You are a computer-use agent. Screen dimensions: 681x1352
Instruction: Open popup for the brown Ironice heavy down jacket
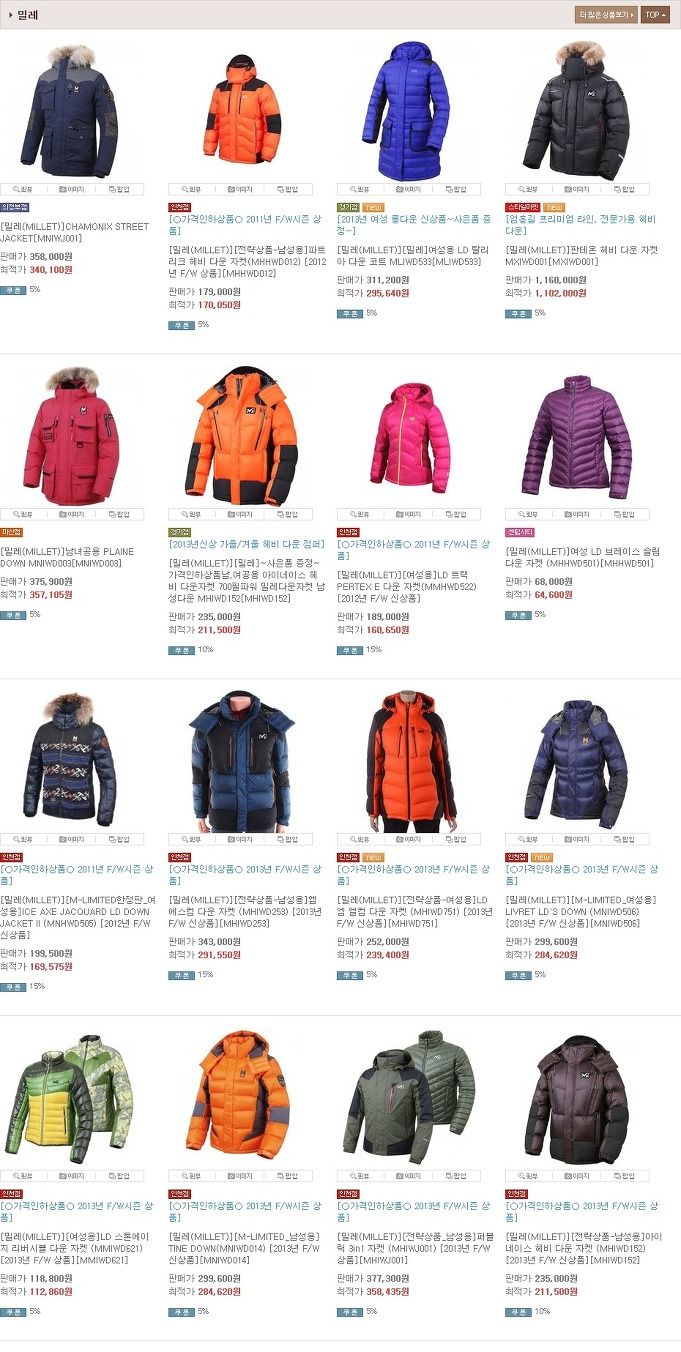tap(624, 1176)
